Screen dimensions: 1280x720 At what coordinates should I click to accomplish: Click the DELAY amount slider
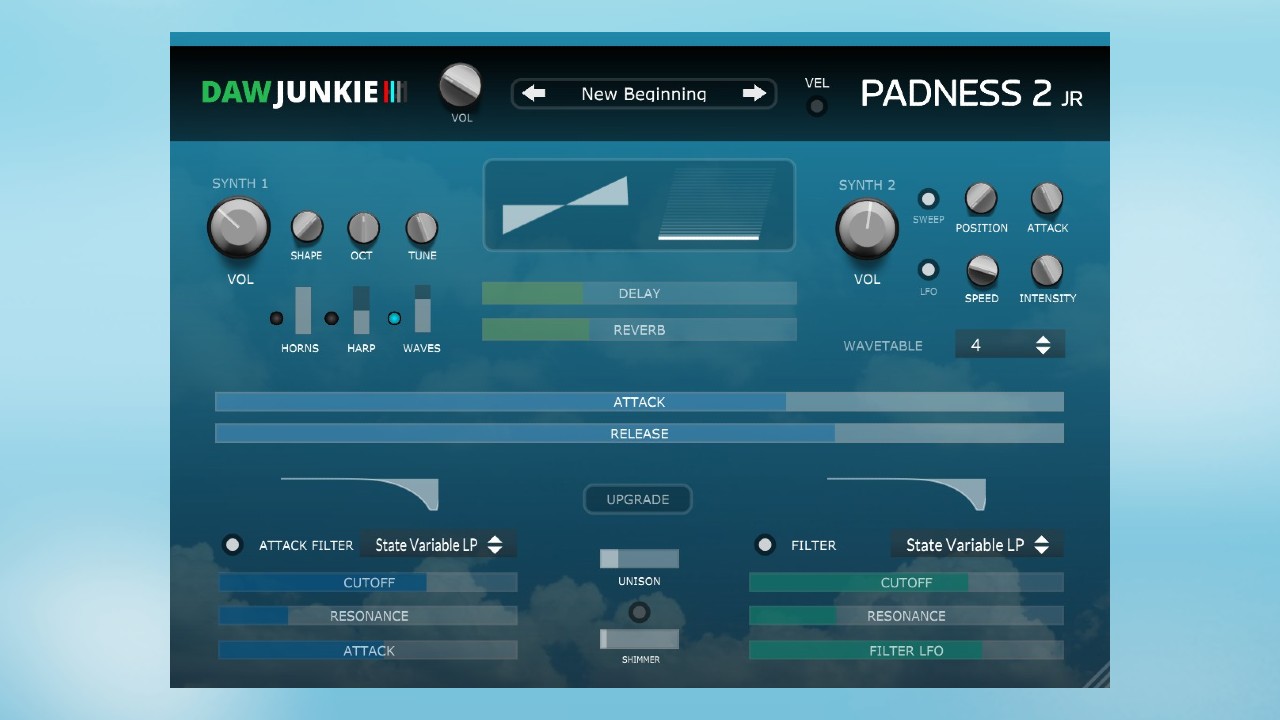pos(639,293)
